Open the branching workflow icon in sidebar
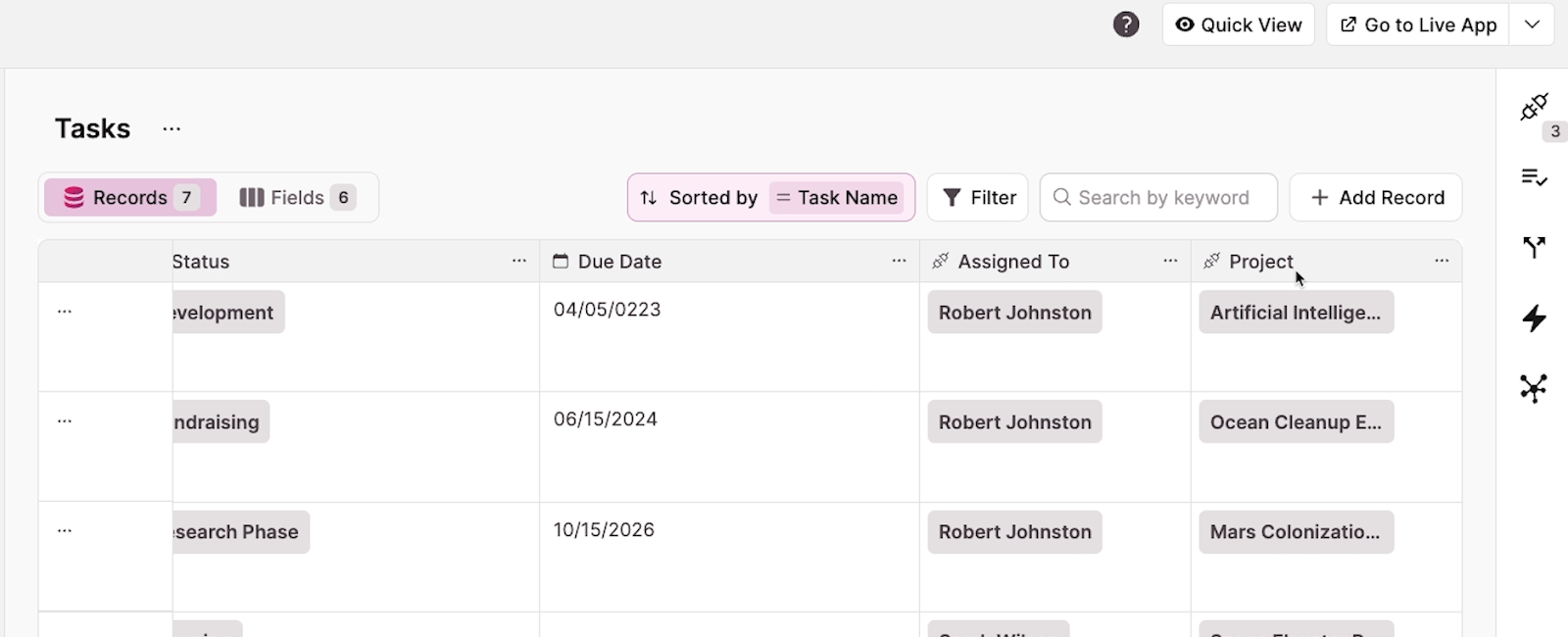The image size is (1568, 637). pos(1534,247)
